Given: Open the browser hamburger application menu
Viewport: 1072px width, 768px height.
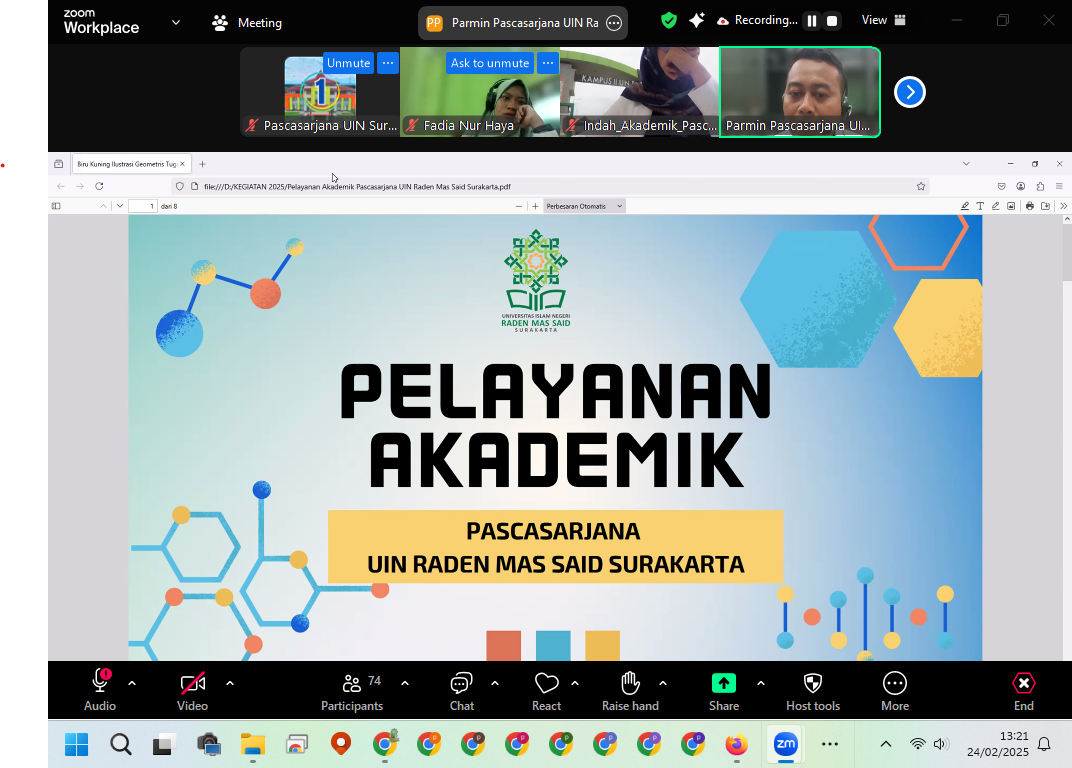Looking at the screenshot, I should coord(1059,186).
